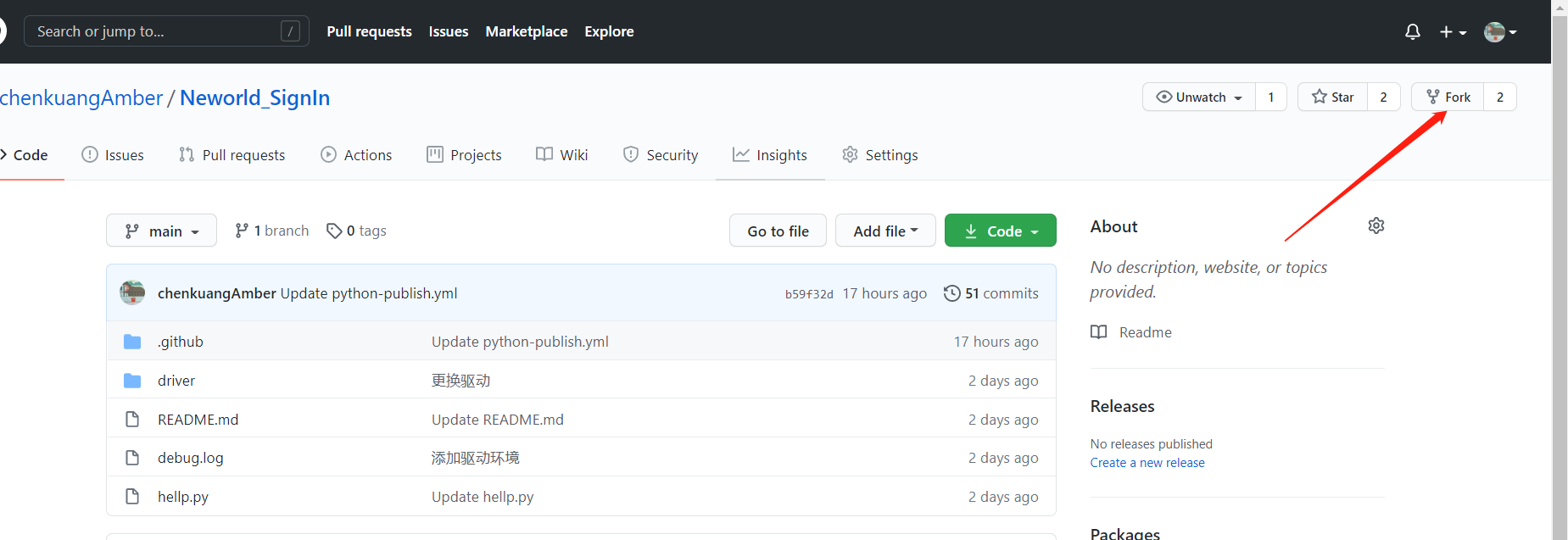
Task: Click the About section gear icon
Action: (1376, 225)
